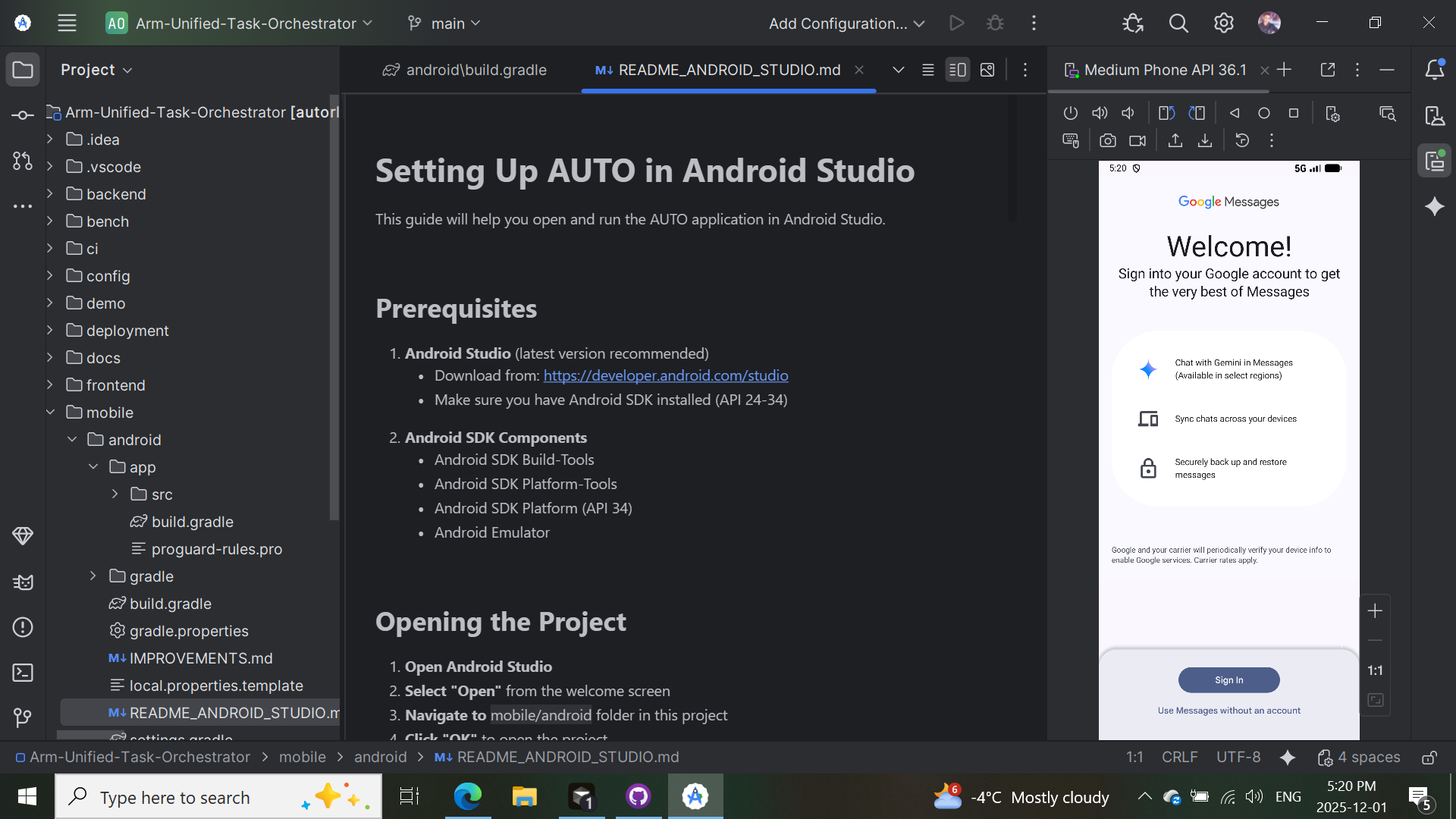The image size is (1456, 819).
Task: Click the Sign In button in emulator
Action: click(1228, 680)
